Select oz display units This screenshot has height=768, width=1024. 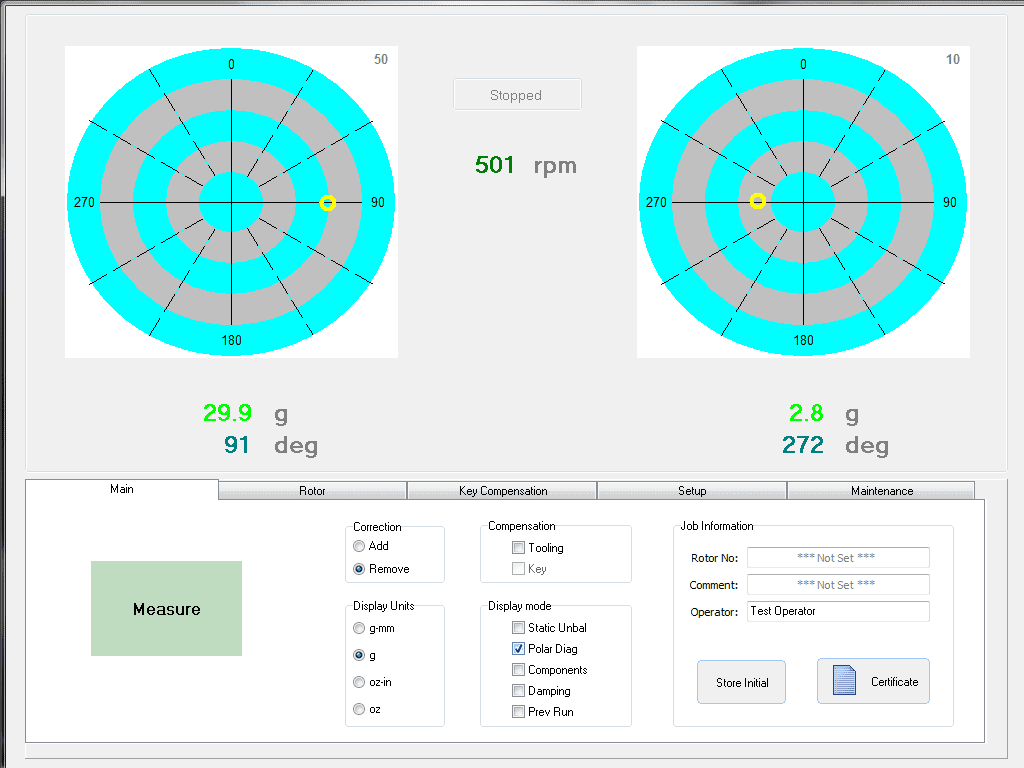pyautogui.click(x=359, y=709)
